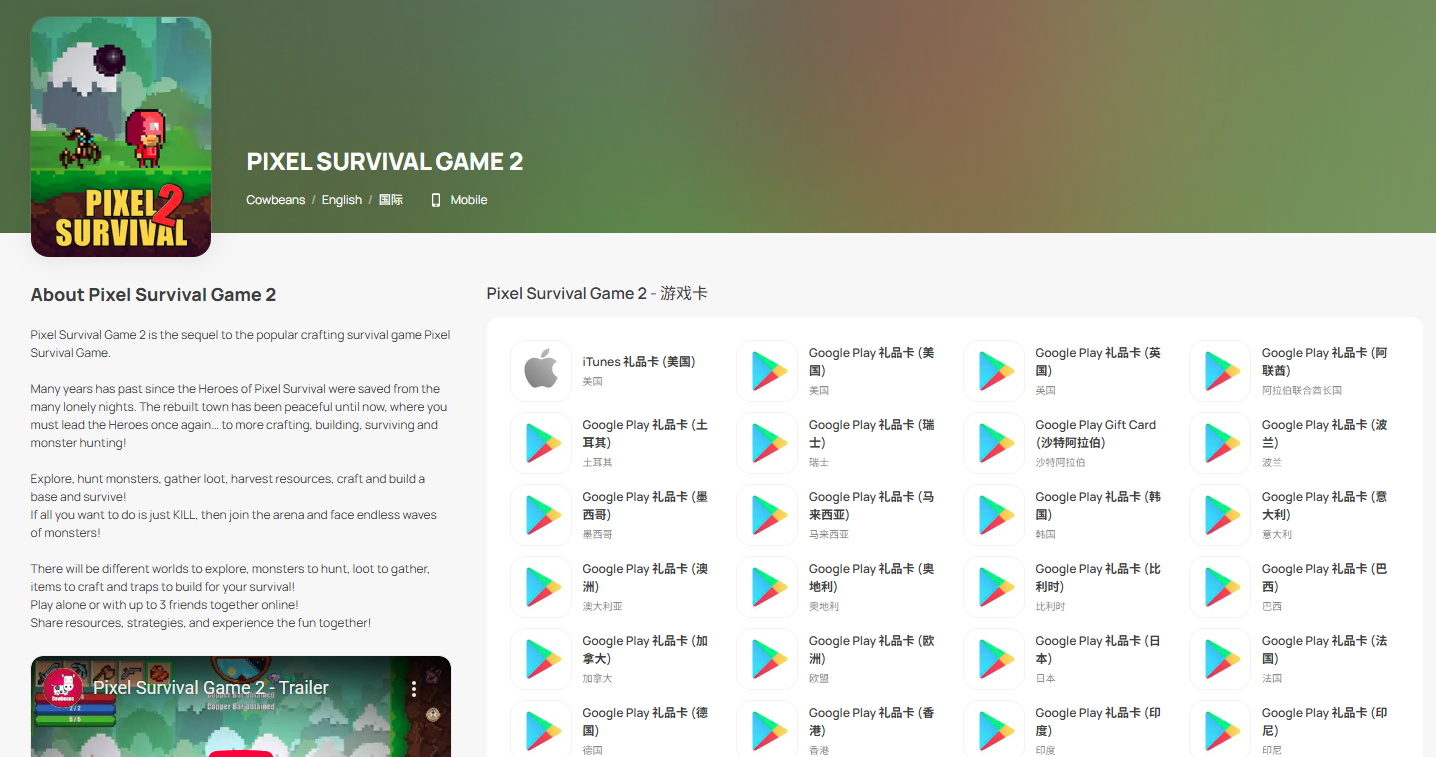Click the Cowbeans publisher link
1436x757 pixels.
tap(275, 200)
